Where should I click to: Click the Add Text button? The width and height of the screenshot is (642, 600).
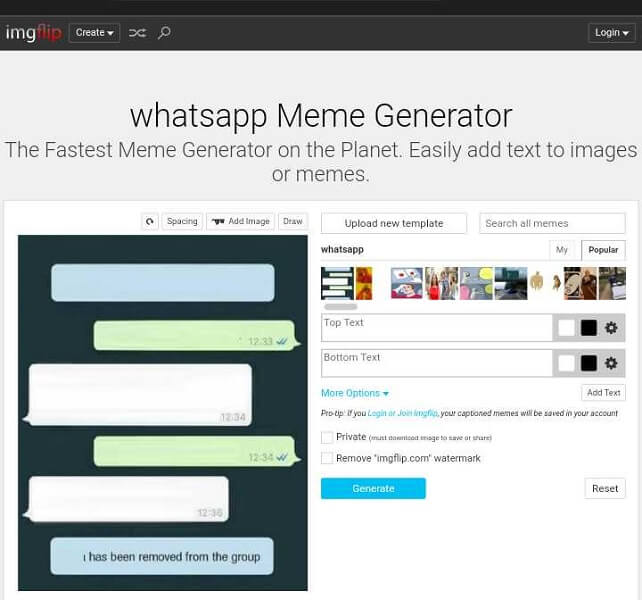point(604,393)
